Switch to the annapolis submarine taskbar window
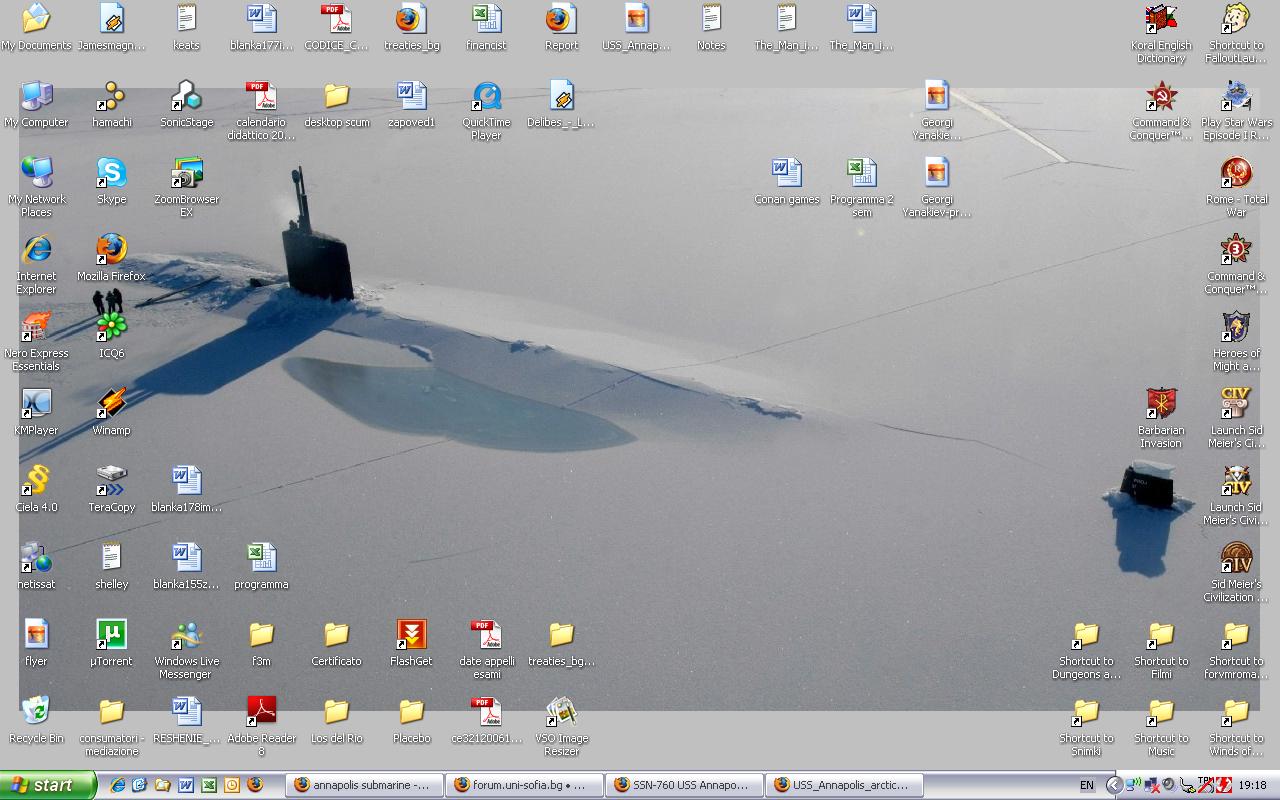The height and width of the screenshot is (800, 1280). tap(364, 785)
